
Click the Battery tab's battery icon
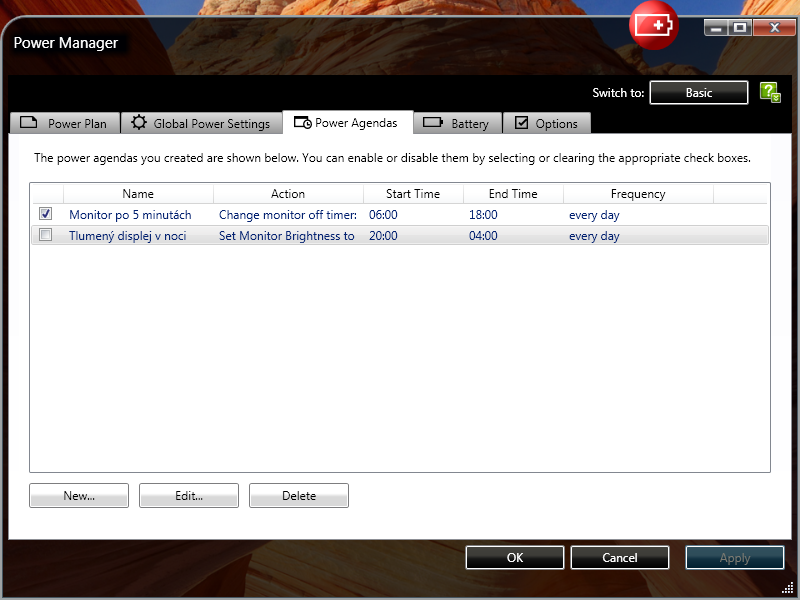[433, 123]
